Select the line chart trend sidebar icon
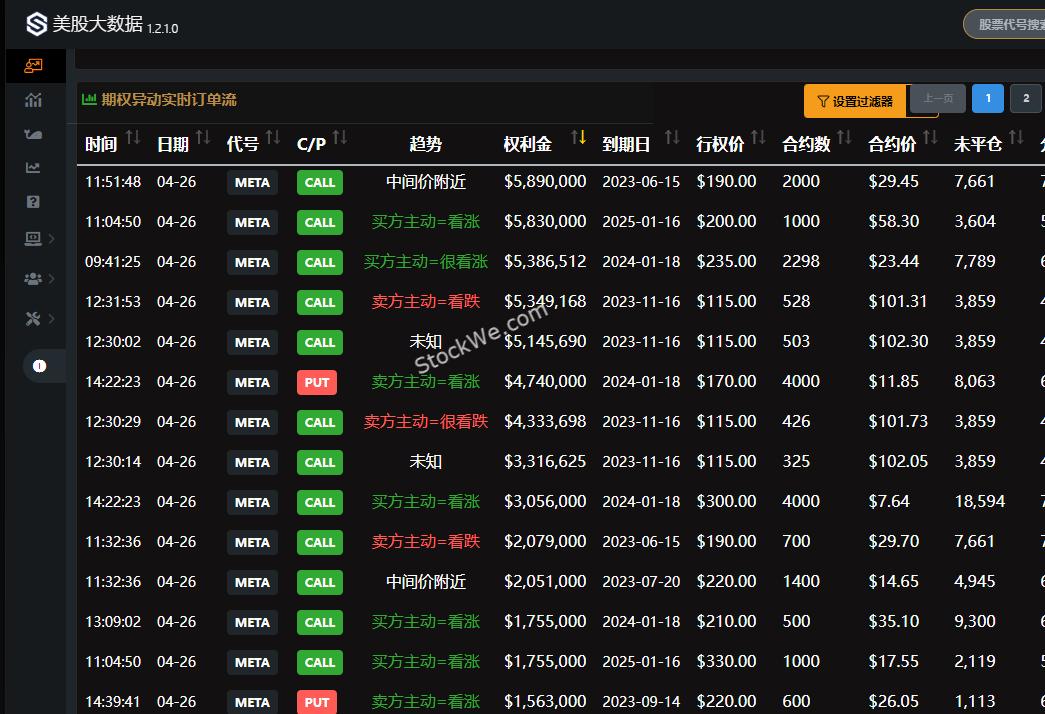The width and height of the screenshot is (1045, 714). (34, 168)
